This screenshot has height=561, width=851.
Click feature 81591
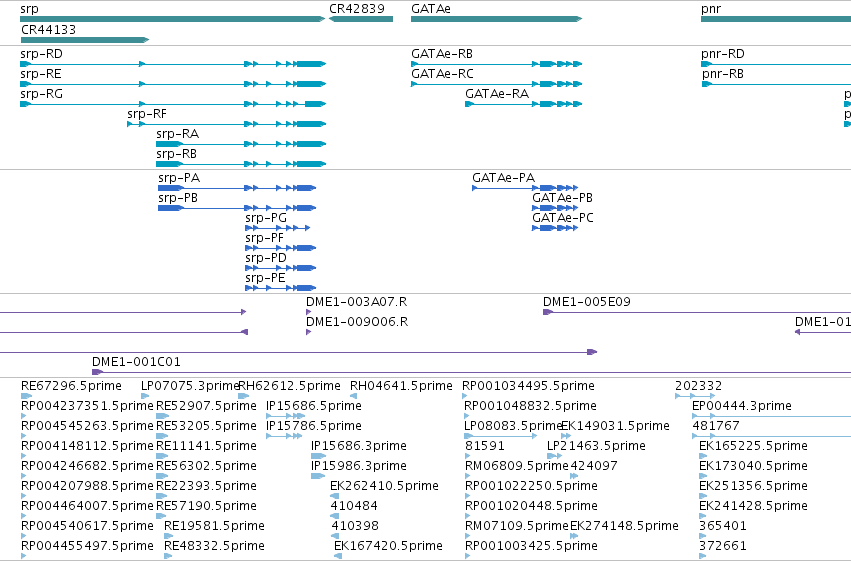click(467, 456)
